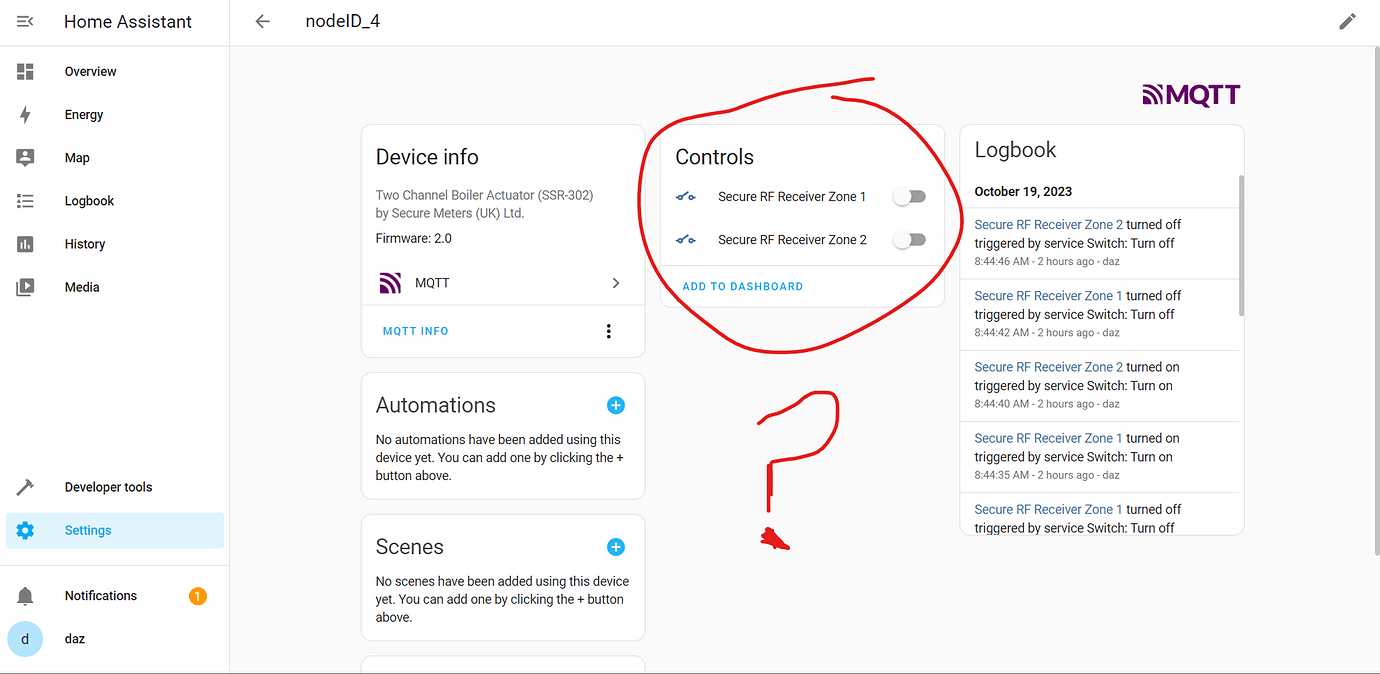Click the MQTT logo in the top corner
Screen dimensions: 1380x674
(x=1190, y=93)
